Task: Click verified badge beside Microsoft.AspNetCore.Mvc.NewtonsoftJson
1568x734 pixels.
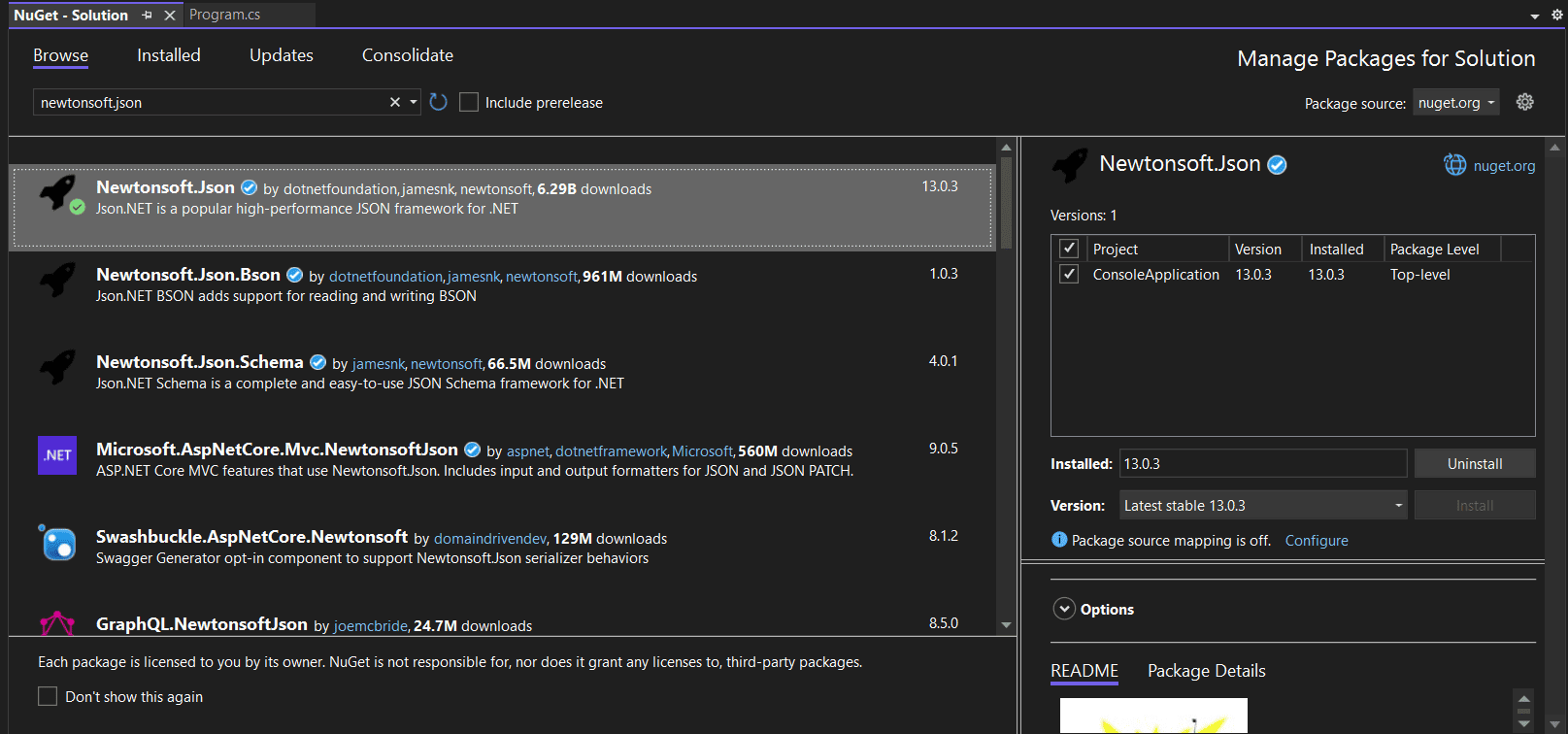Action: pos(472,450)
